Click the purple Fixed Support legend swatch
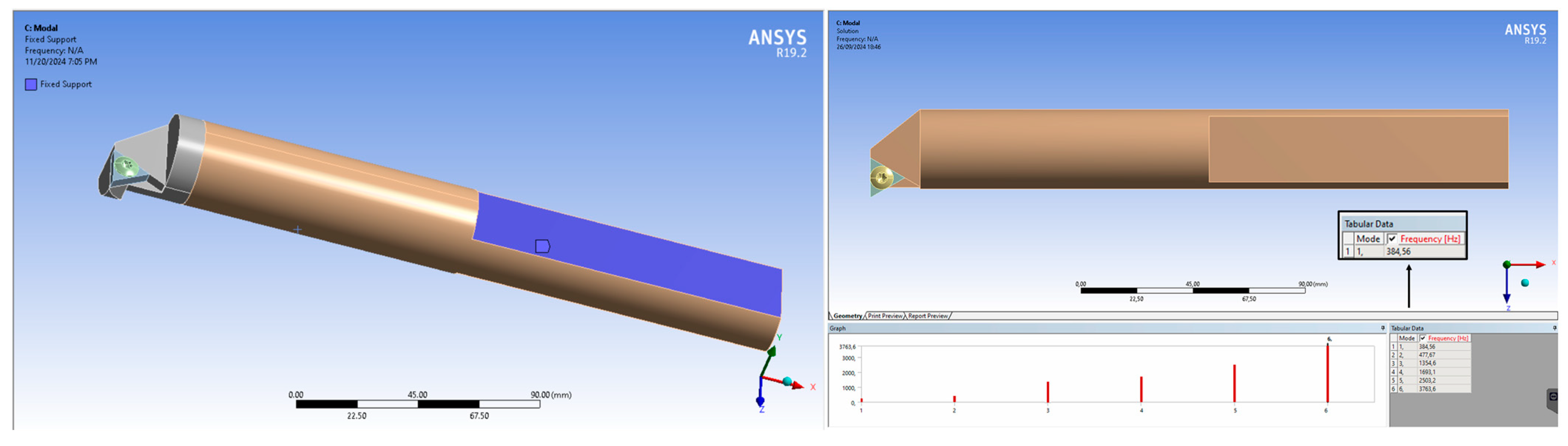Viewport: 1568px width, 446px height. 31,85
